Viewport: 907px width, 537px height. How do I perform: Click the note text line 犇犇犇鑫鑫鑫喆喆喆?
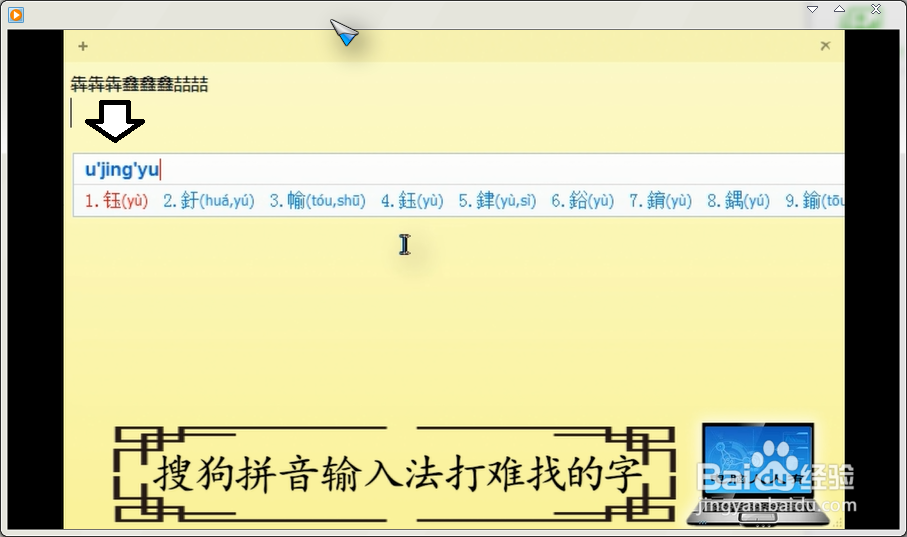coord(139,84)
